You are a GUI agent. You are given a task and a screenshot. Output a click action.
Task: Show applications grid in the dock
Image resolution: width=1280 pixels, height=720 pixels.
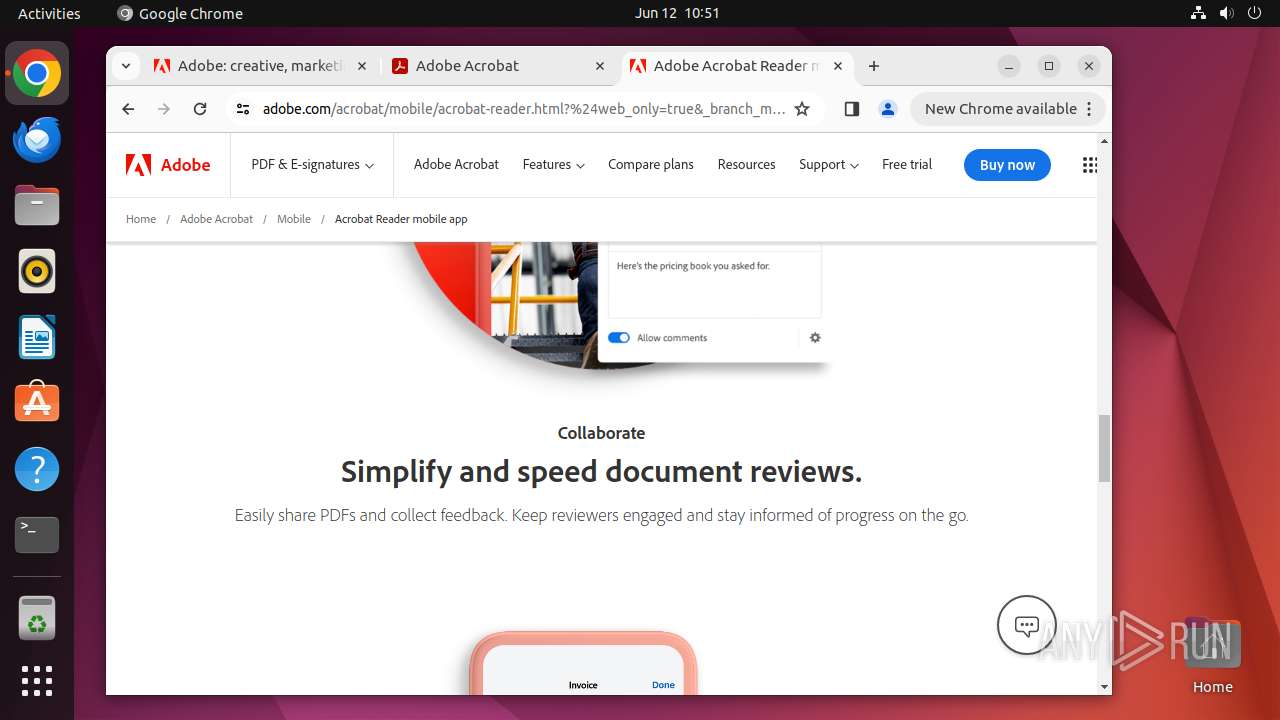(x=37, y=681)
